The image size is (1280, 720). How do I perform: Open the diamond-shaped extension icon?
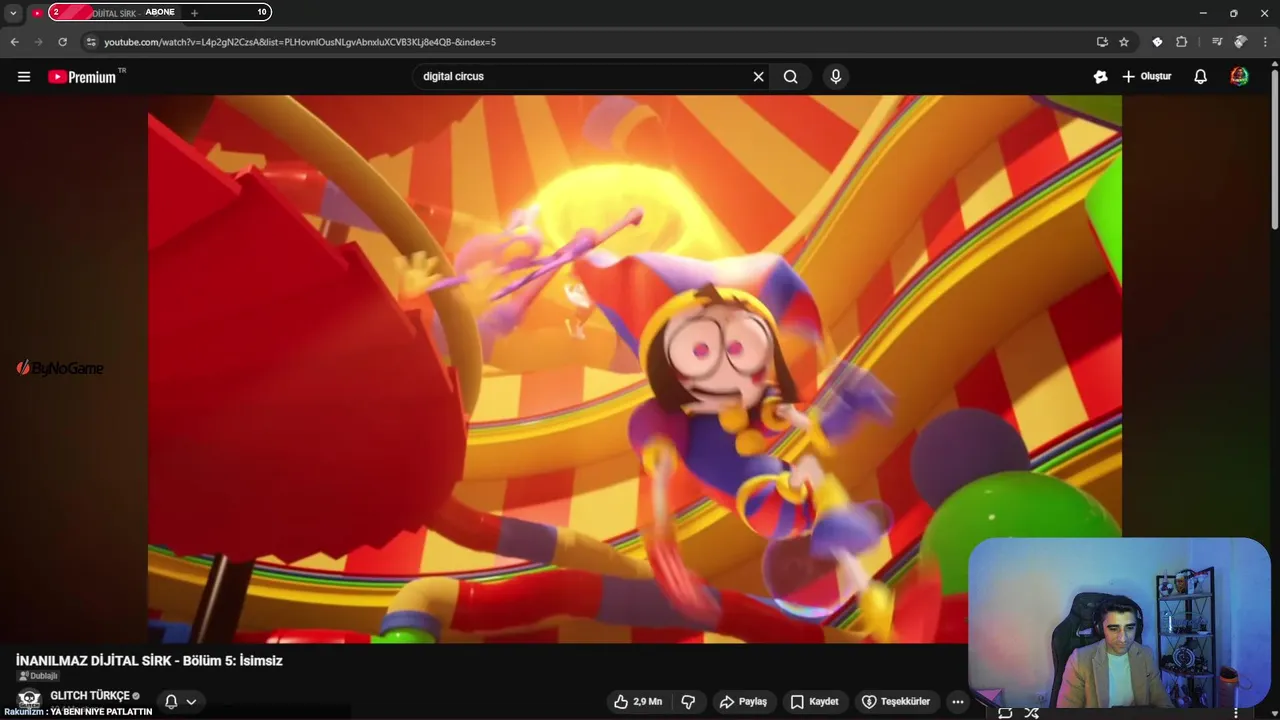coord(1157,42)
